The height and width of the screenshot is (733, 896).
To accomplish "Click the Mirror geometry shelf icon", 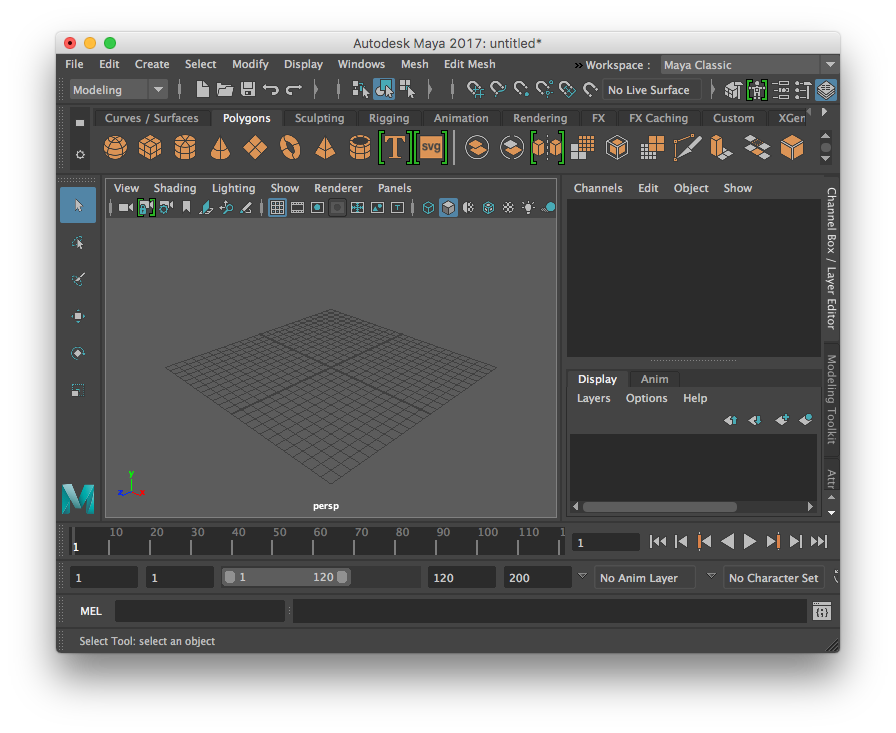I will [x=547, y=147].
